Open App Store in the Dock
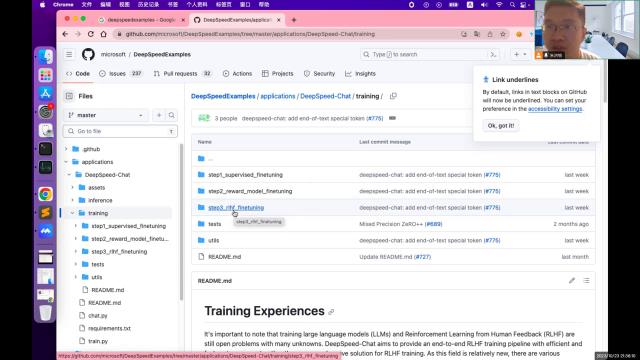Screen dimensions: 640x360 pyautogui.click(x=46, y=93)
